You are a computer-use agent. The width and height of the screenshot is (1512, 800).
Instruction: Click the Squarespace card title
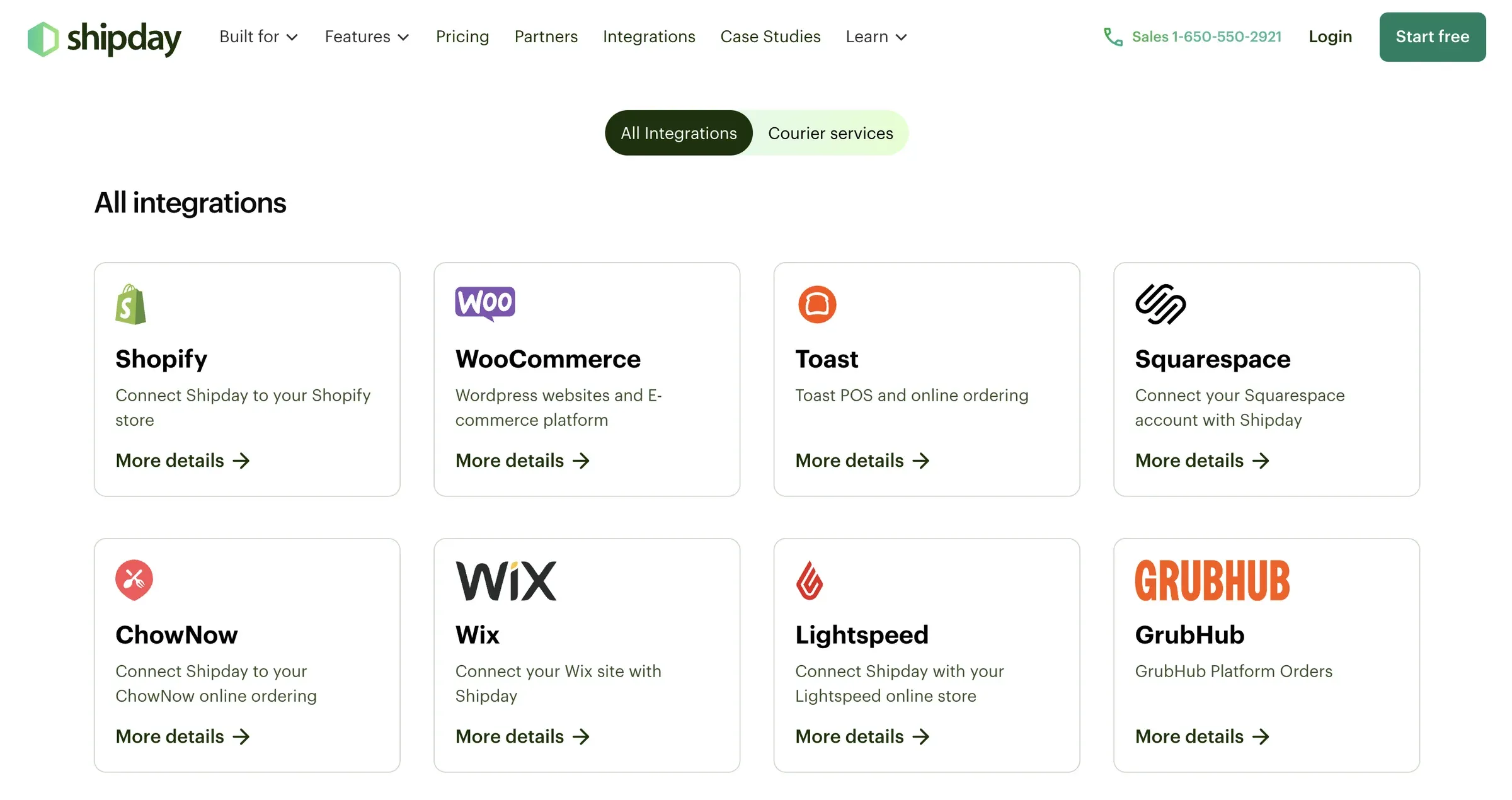pos(1213,360)
